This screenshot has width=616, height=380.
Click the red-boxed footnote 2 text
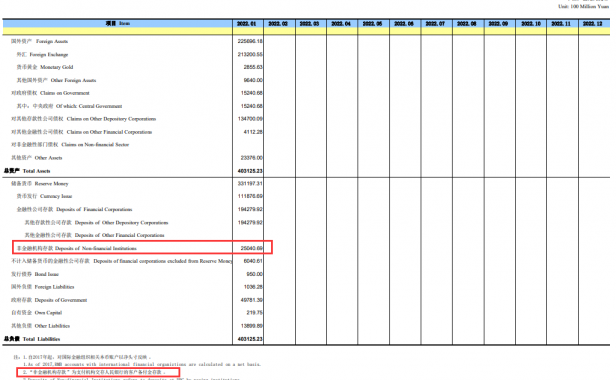(x=94, y=372)
